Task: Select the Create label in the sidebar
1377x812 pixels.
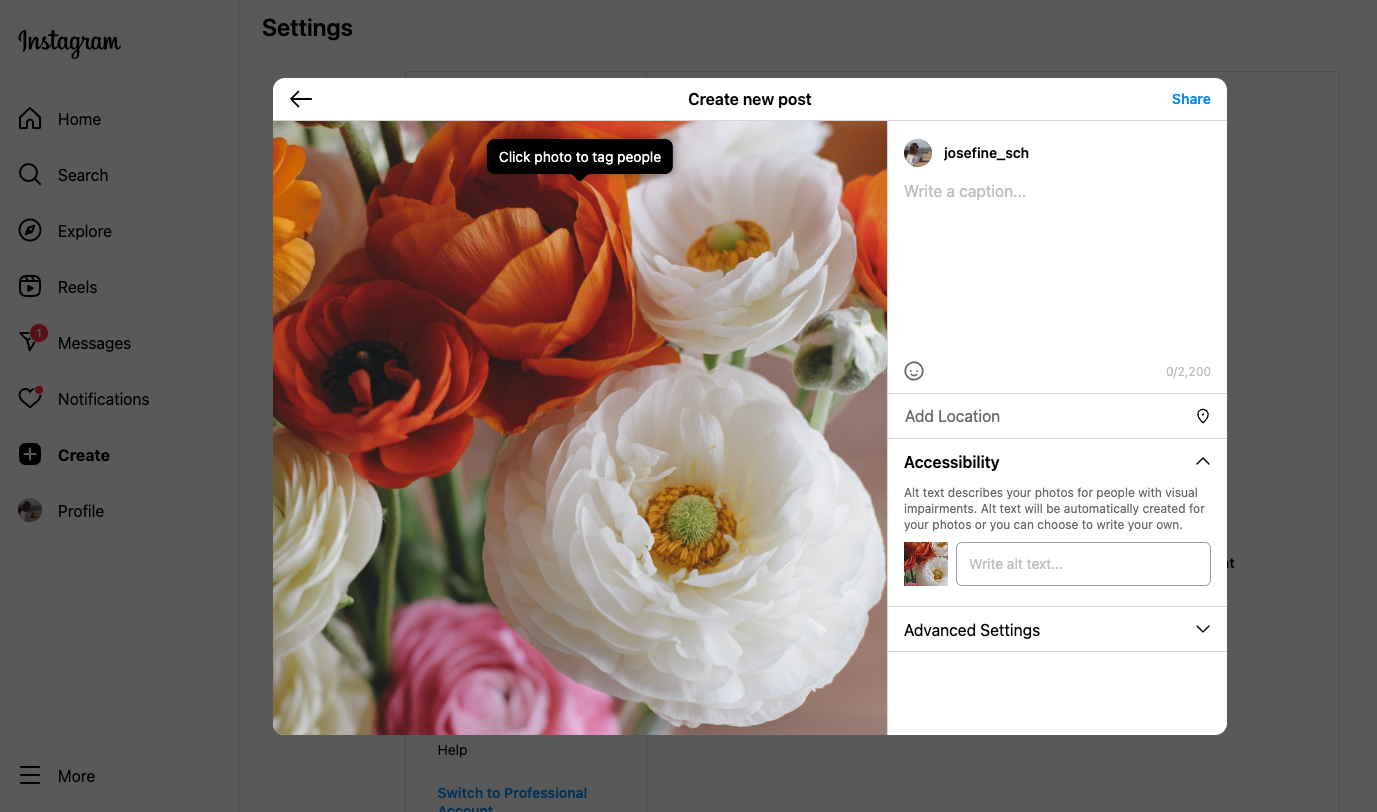Action: click(x=84, y=455)
